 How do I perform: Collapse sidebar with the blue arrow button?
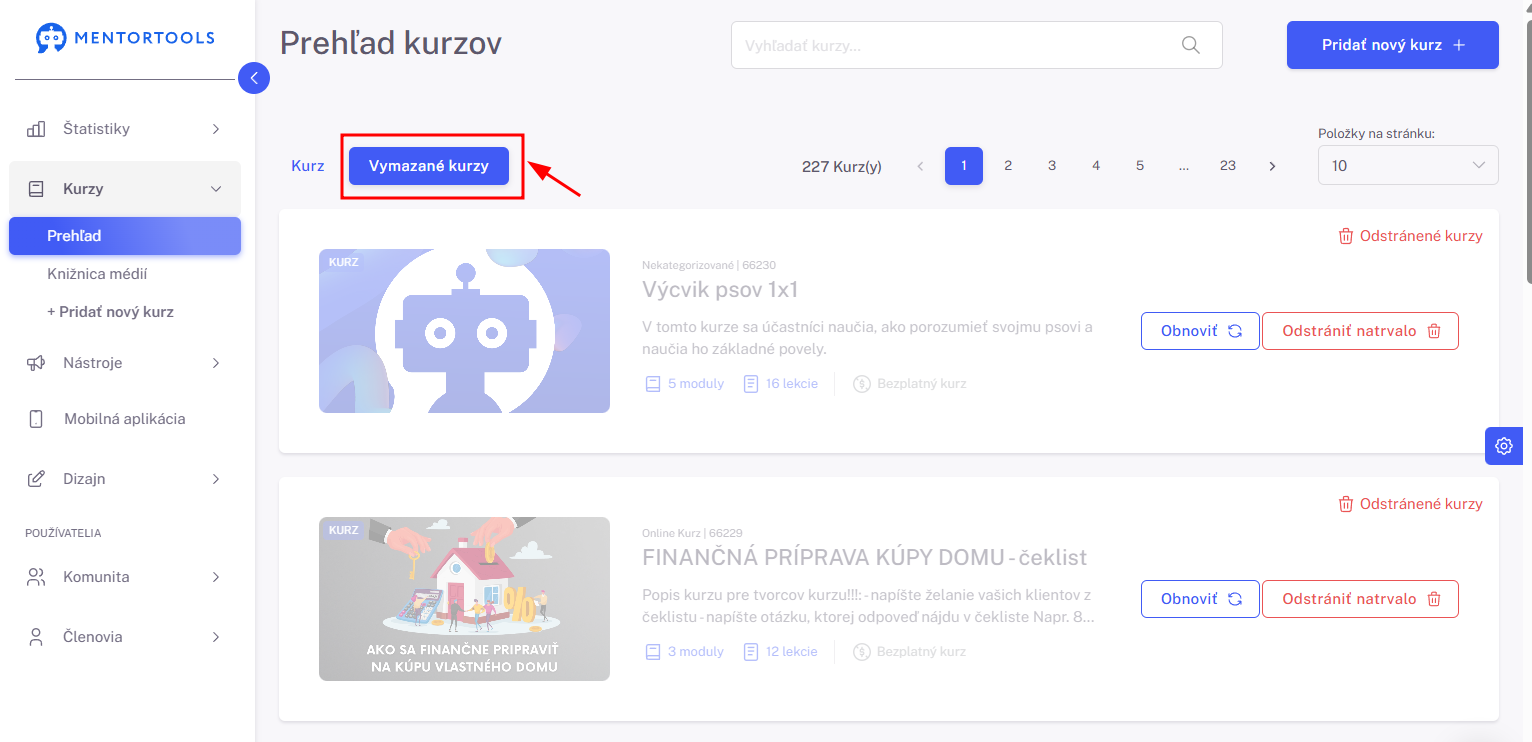tap(254, 77)
